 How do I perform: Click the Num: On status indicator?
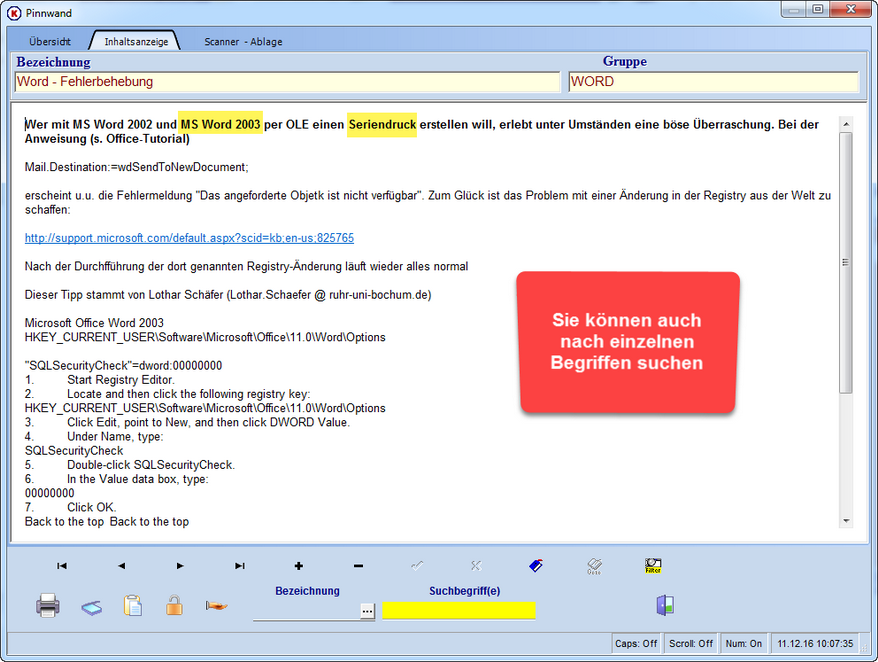[744, 644]
